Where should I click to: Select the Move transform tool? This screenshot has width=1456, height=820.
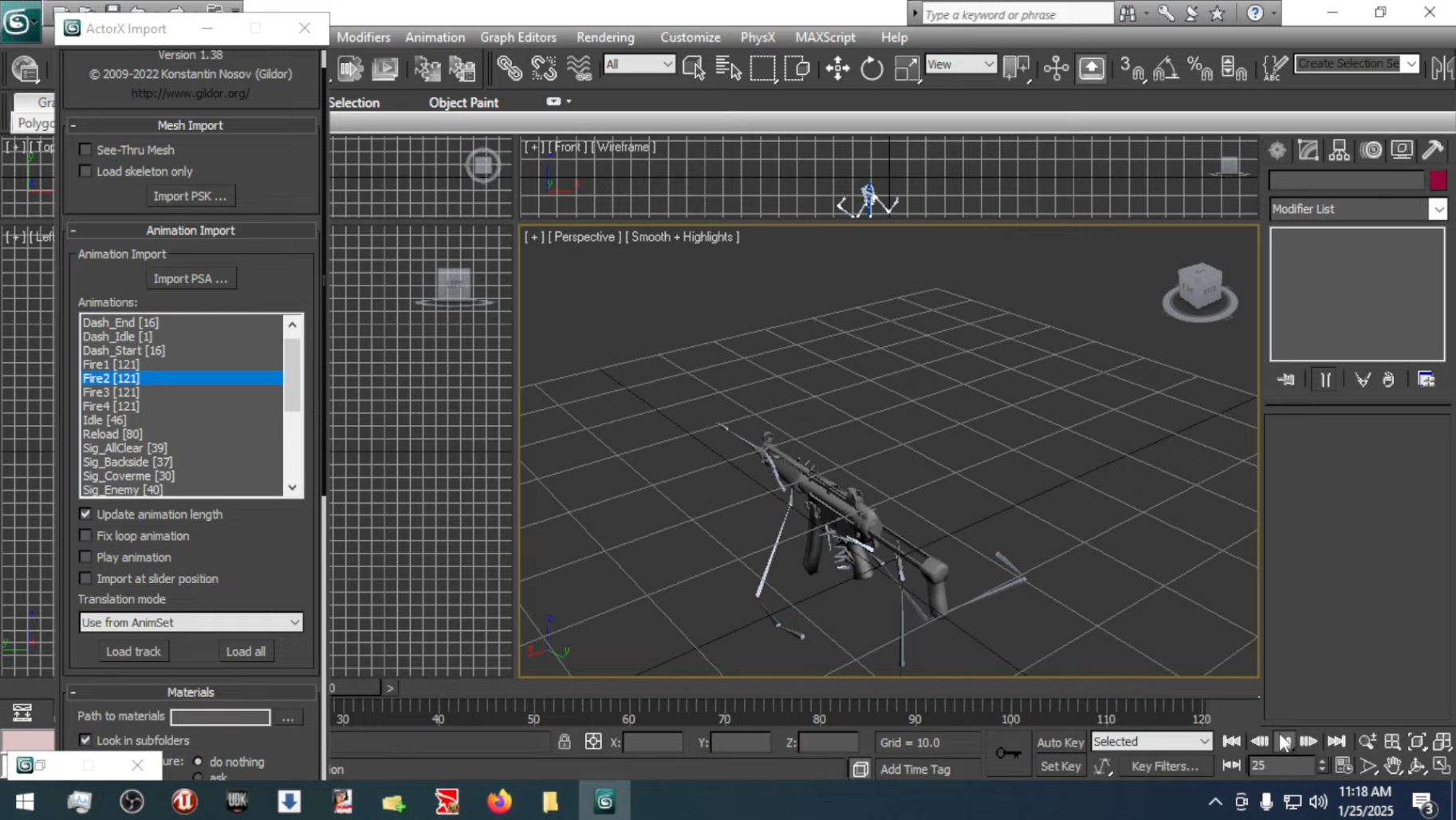coord(837,69)
